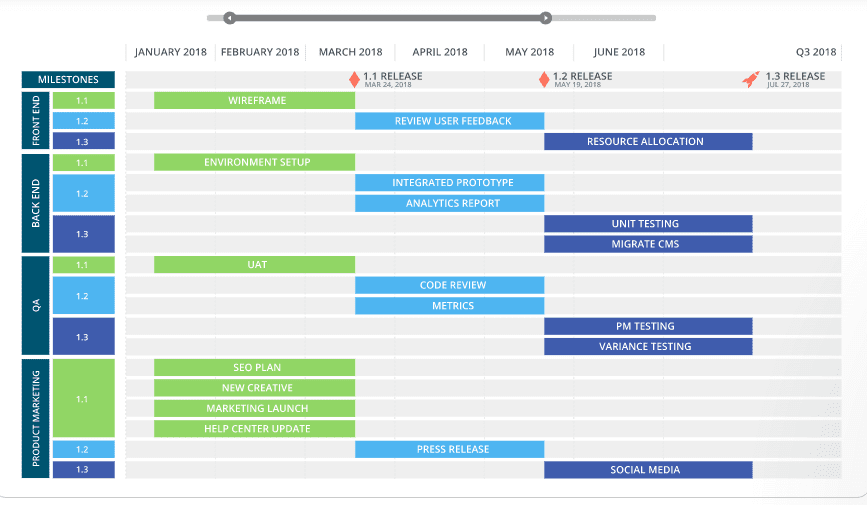Select the Wireframe task bar
The height and width of the screenshot is (505, 867).
[x=254, y=101]
